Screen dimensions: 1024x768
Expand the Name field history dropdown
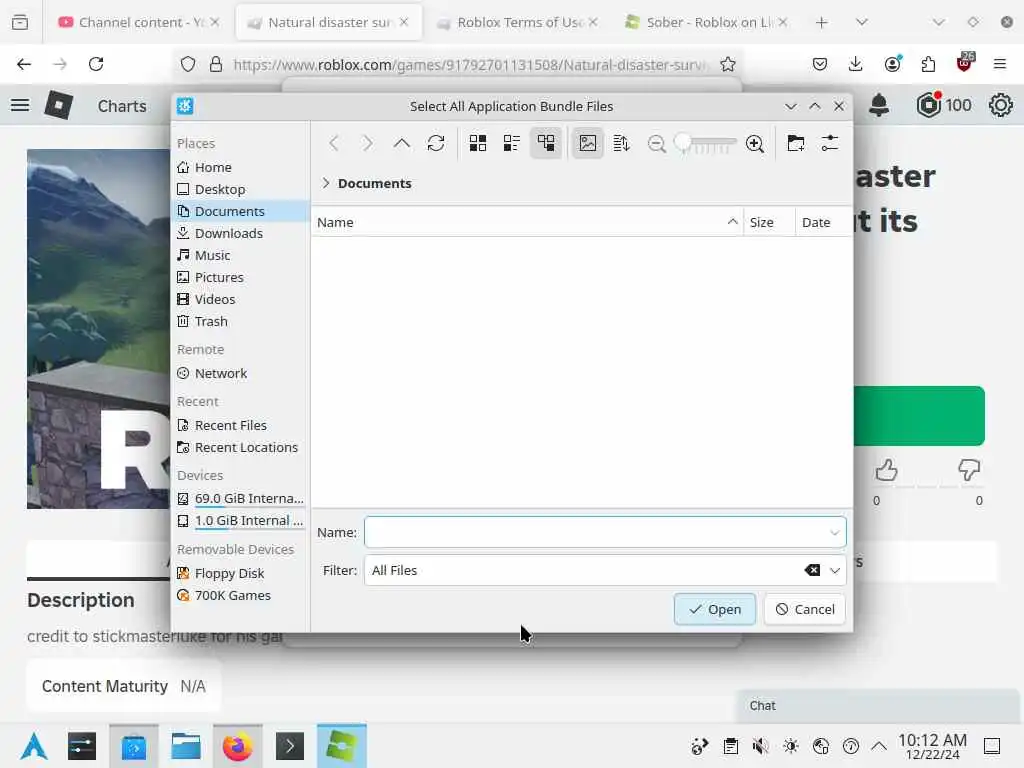[835, 532]
